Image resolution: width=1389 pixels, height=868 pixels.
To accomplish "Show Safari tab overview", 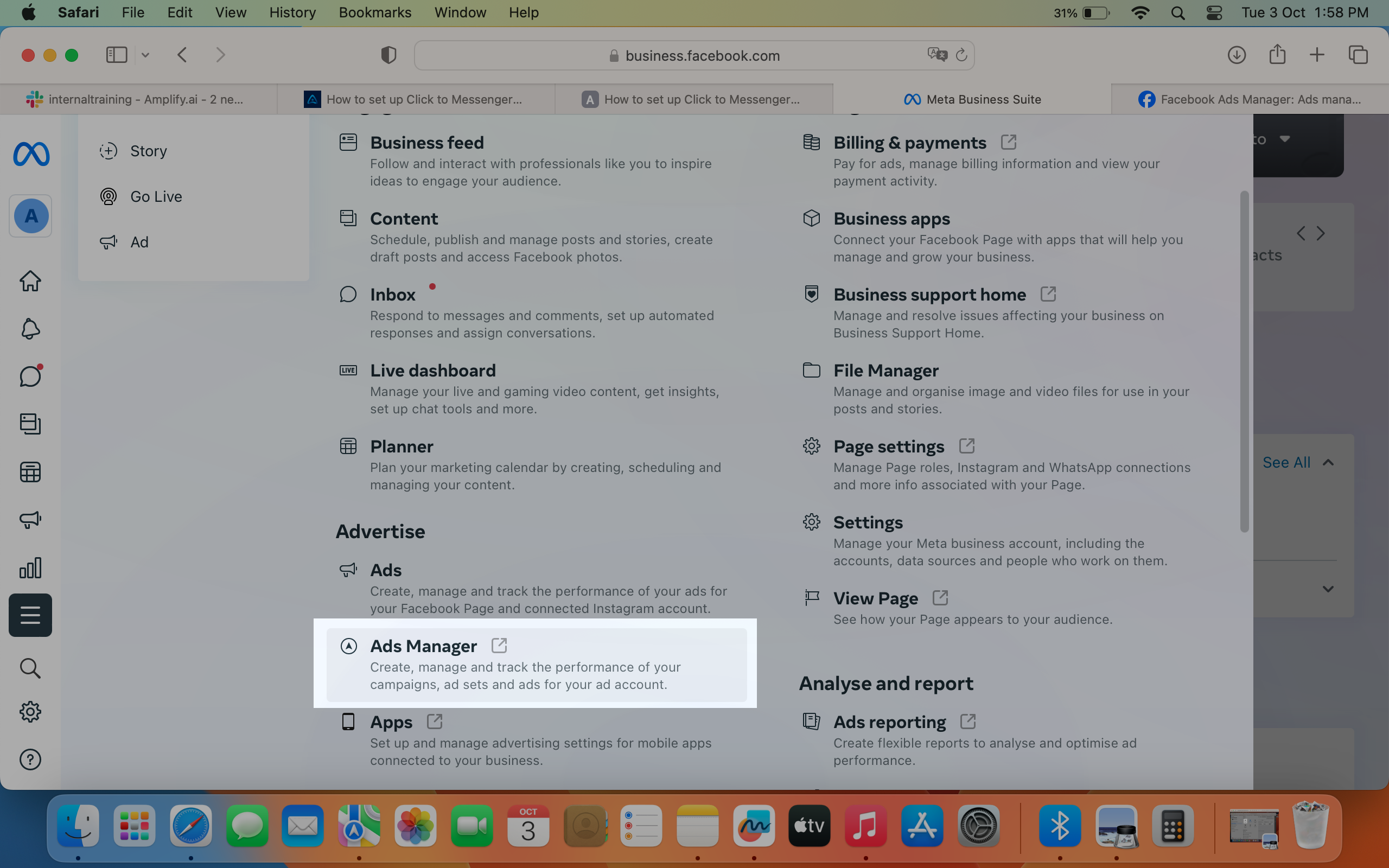I will coord(1358,55).
